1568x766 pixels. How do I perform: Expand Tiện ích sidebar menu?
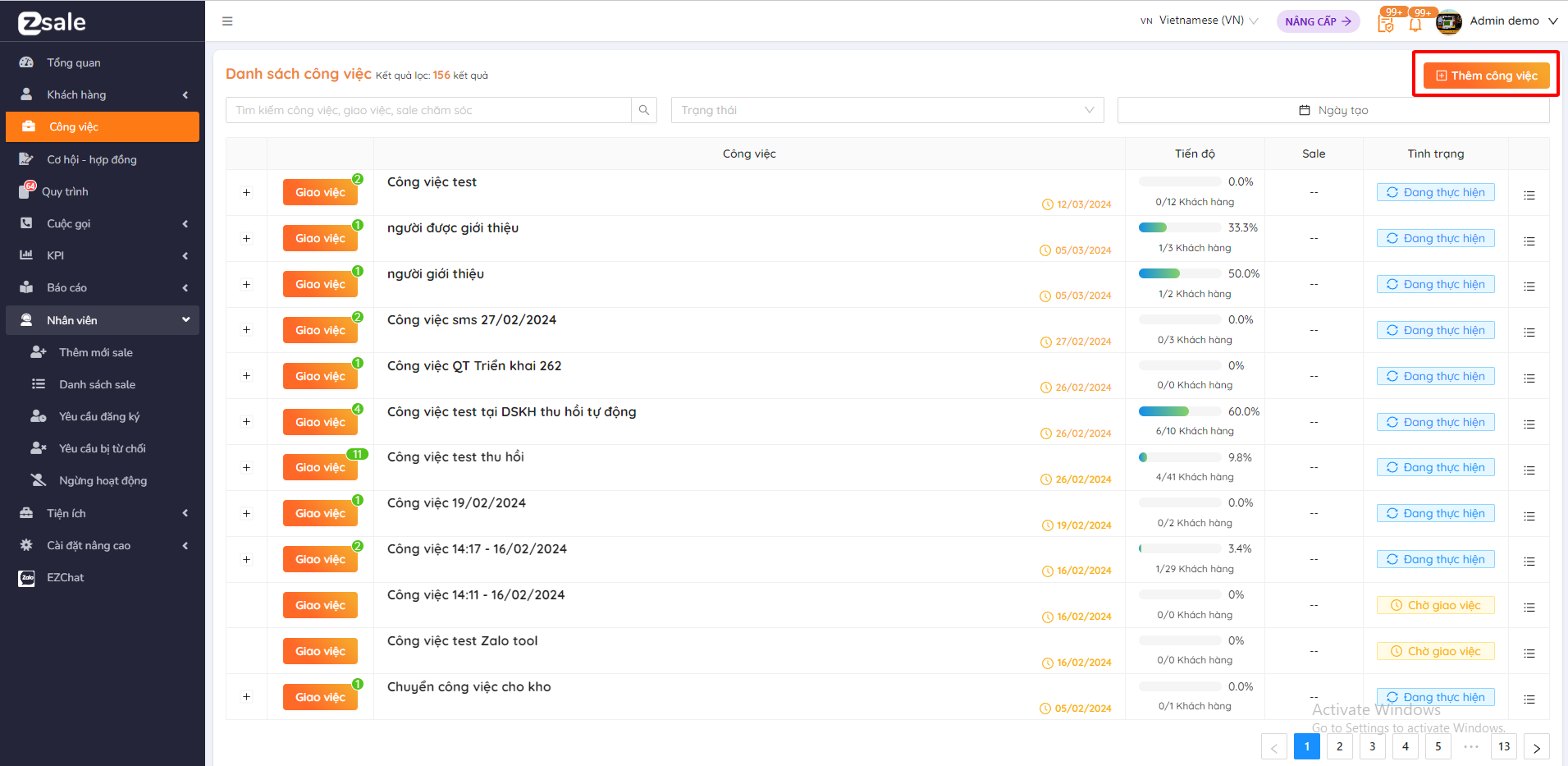tap(103, 513)
